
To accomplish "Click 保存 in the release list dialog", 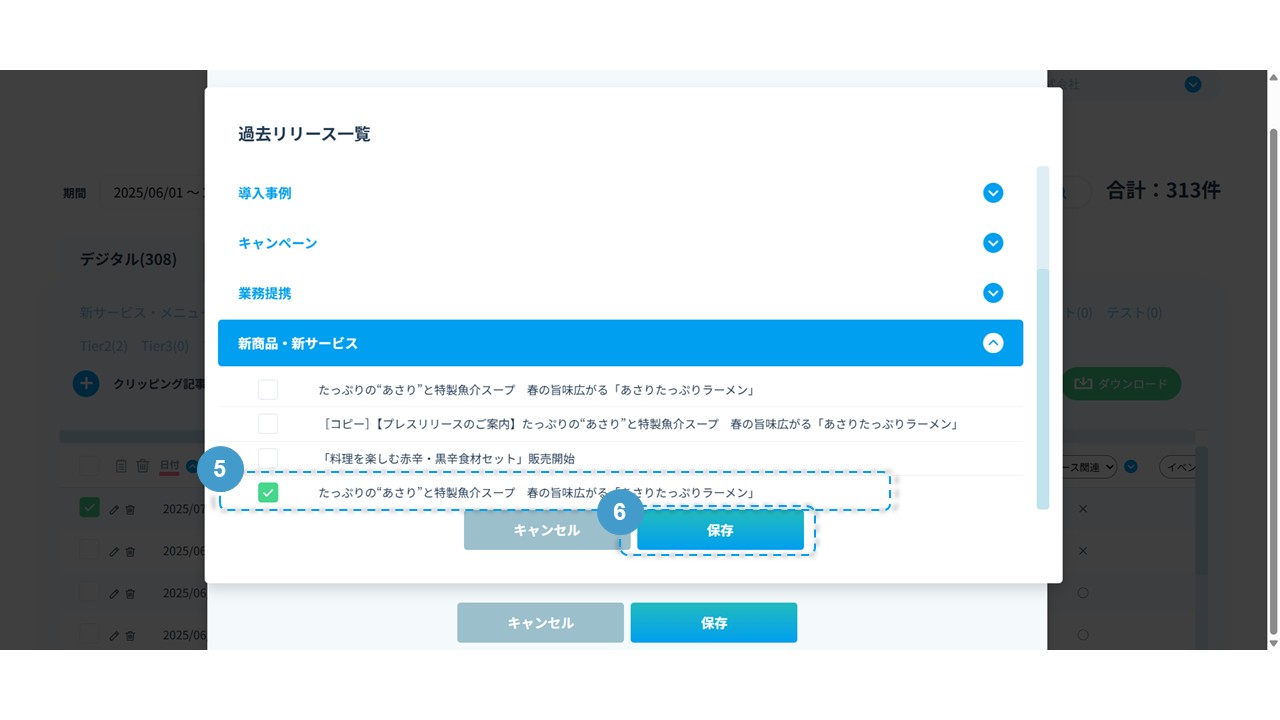I will coord(720,530).
